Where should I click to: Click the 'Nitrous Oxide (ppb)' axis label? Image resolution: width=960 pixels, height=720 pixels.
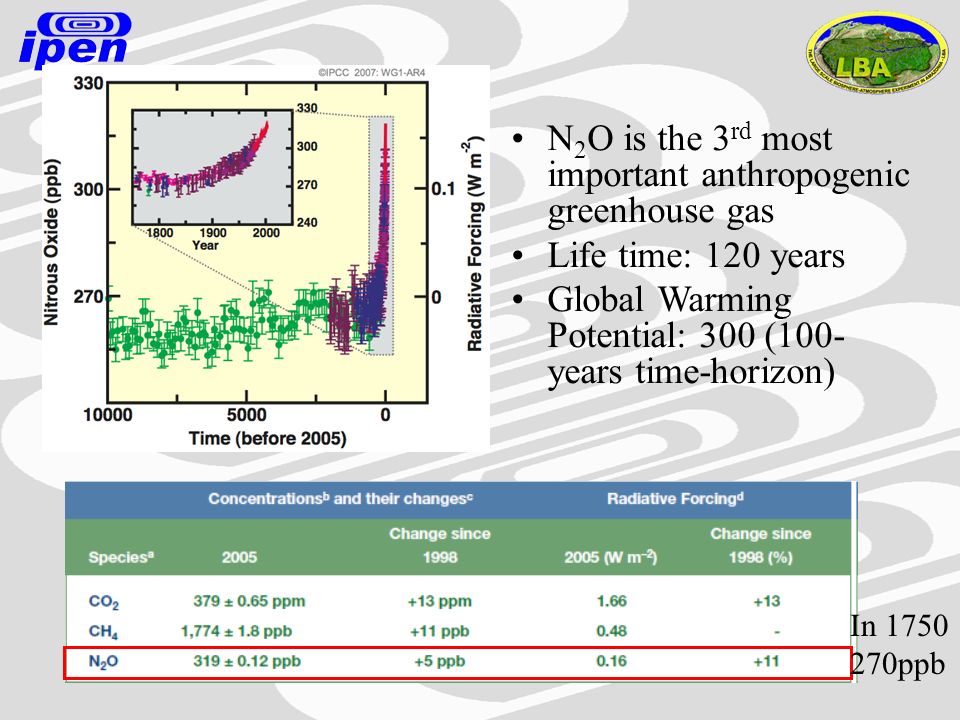point(51,242)
